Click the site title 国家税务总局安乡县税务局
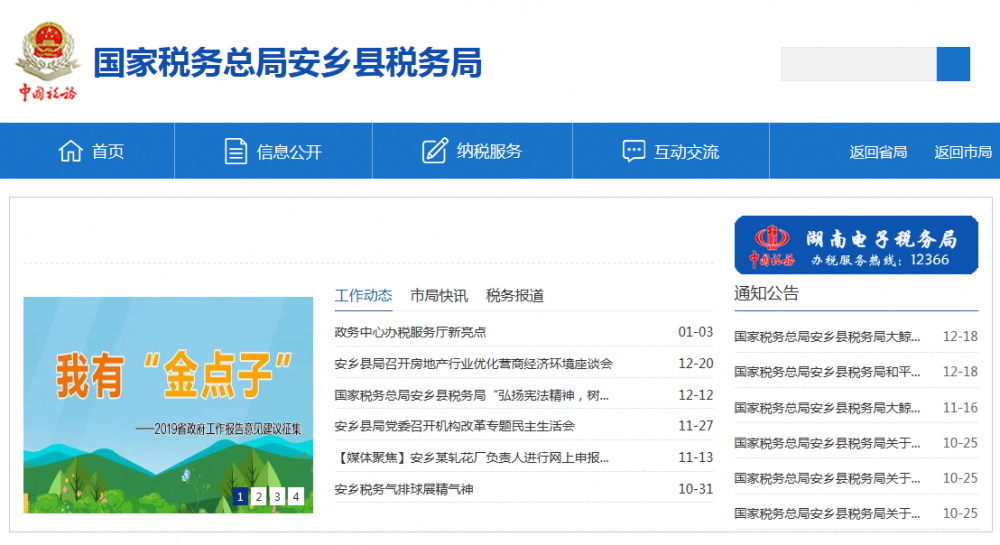1000x545 pixels. click(288, 62)
